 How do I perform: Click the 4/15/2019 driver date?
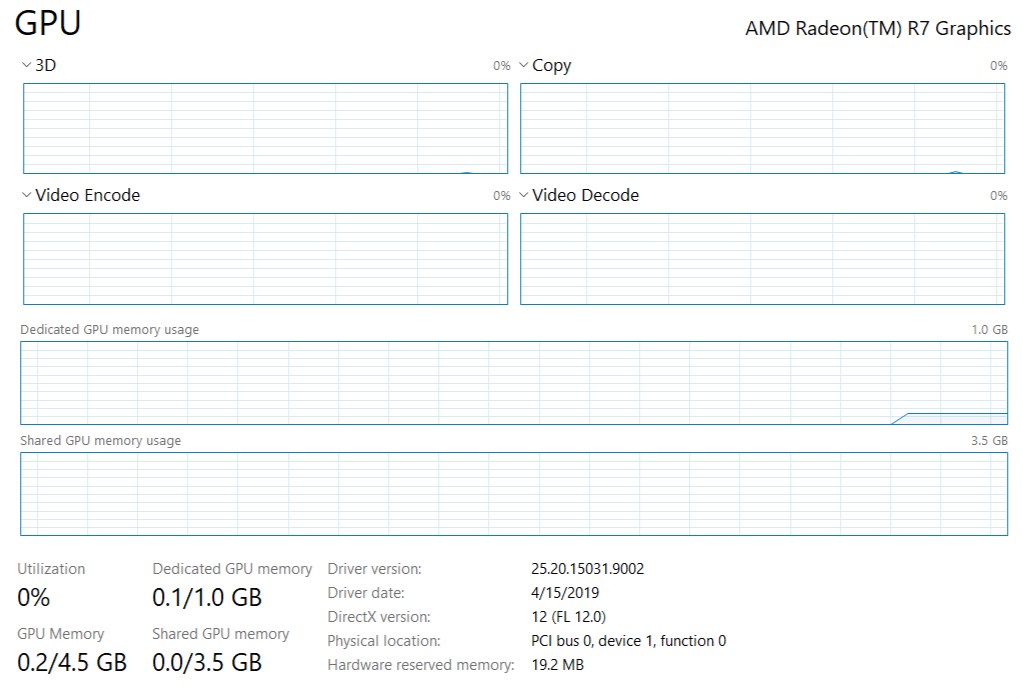pyautogui.click(x=565, y=593)
